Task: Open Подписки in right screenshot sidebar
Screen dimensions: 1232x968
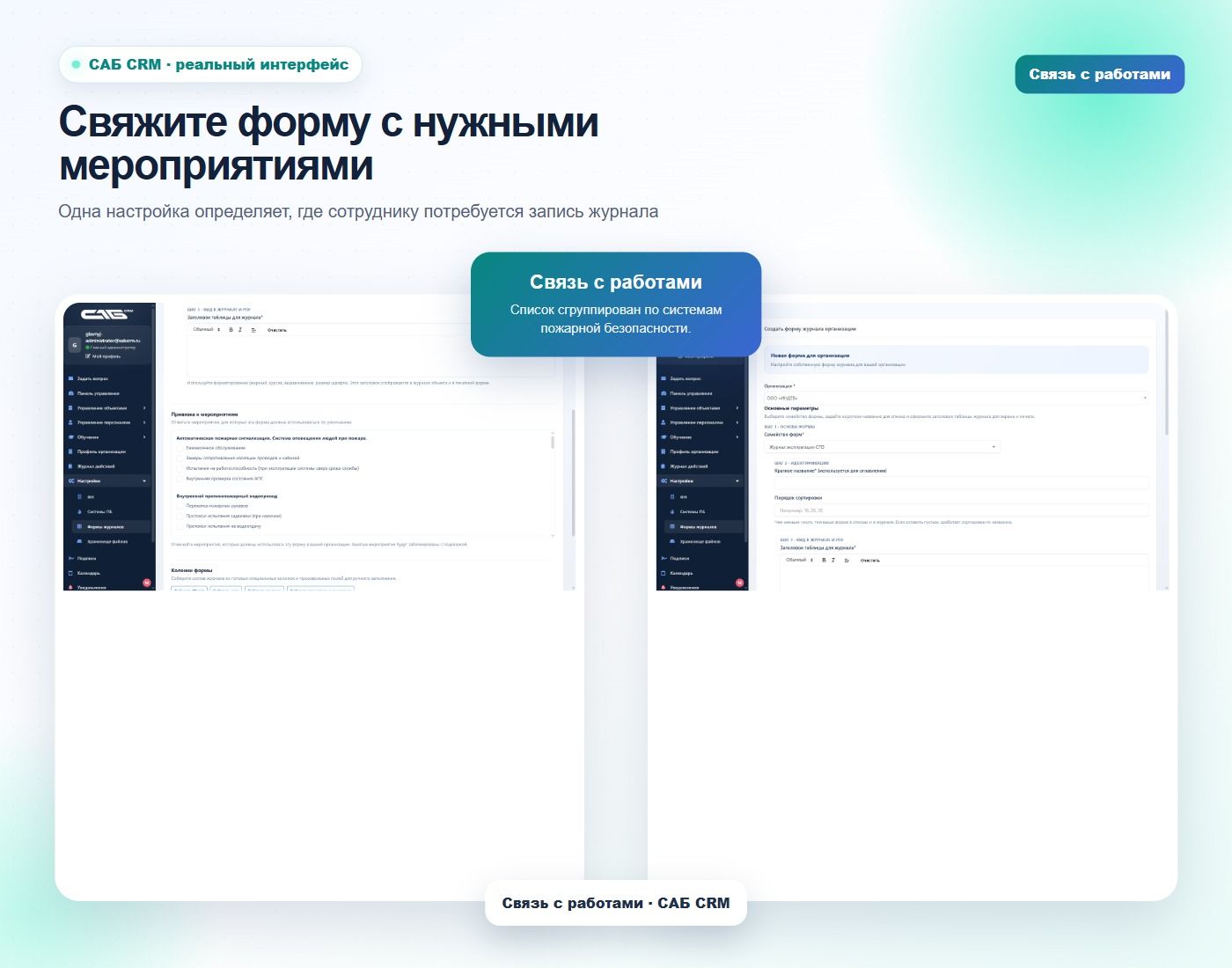Action: (x=701, y=558)
